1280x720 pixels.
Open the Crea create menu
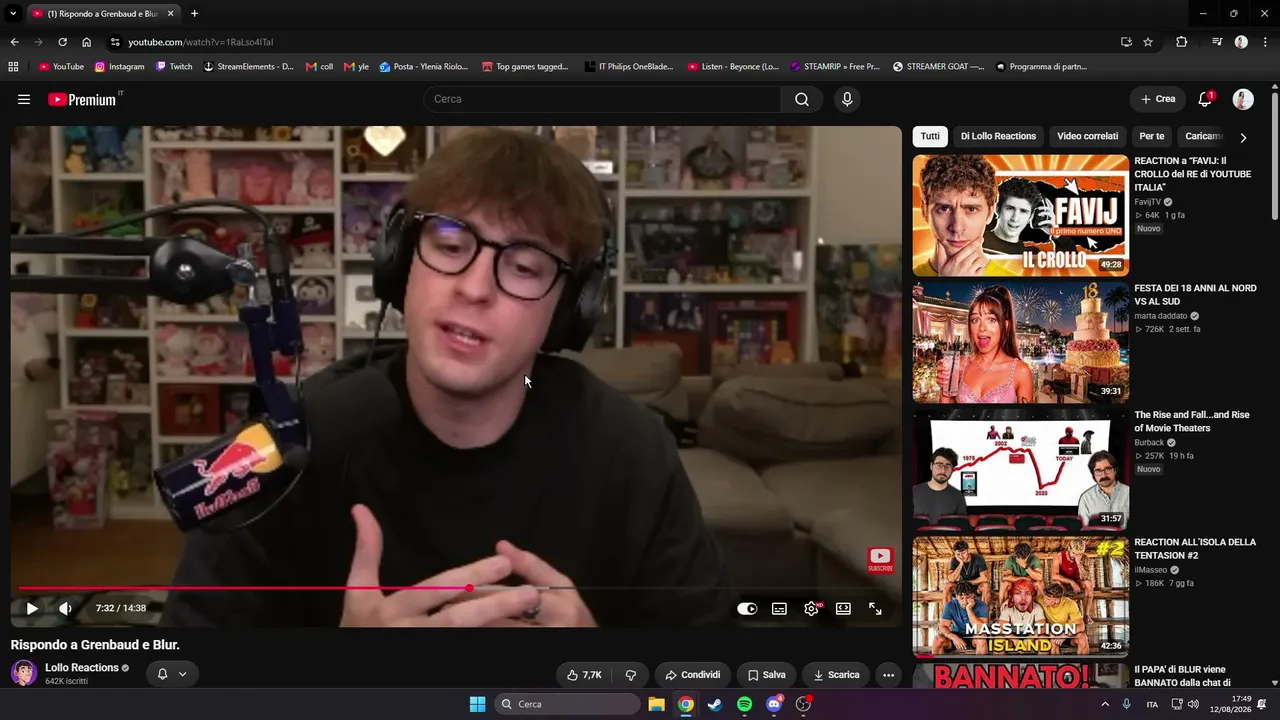coord(1158,99)
